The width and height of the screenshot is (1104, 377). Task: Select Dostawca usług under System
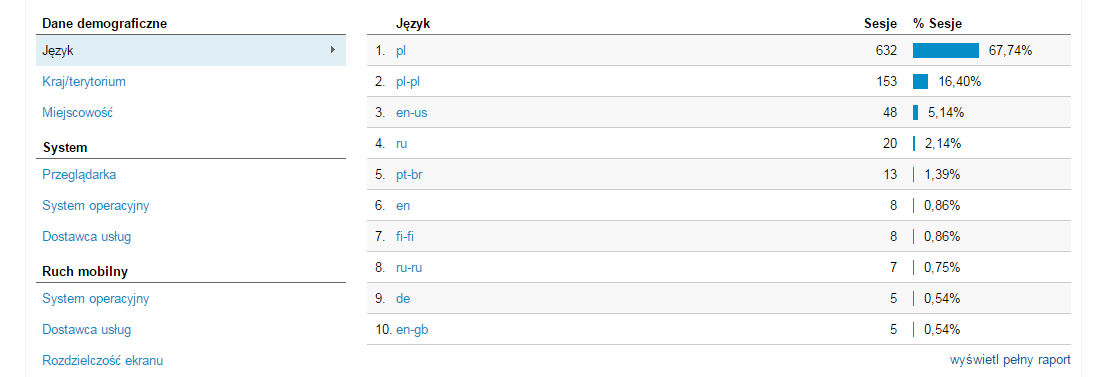[87, 237]
